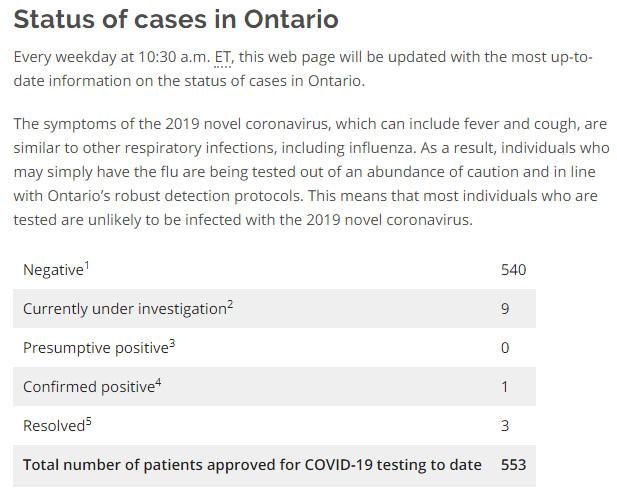Click the 0 value for Presumptive positive

point(505,348)
